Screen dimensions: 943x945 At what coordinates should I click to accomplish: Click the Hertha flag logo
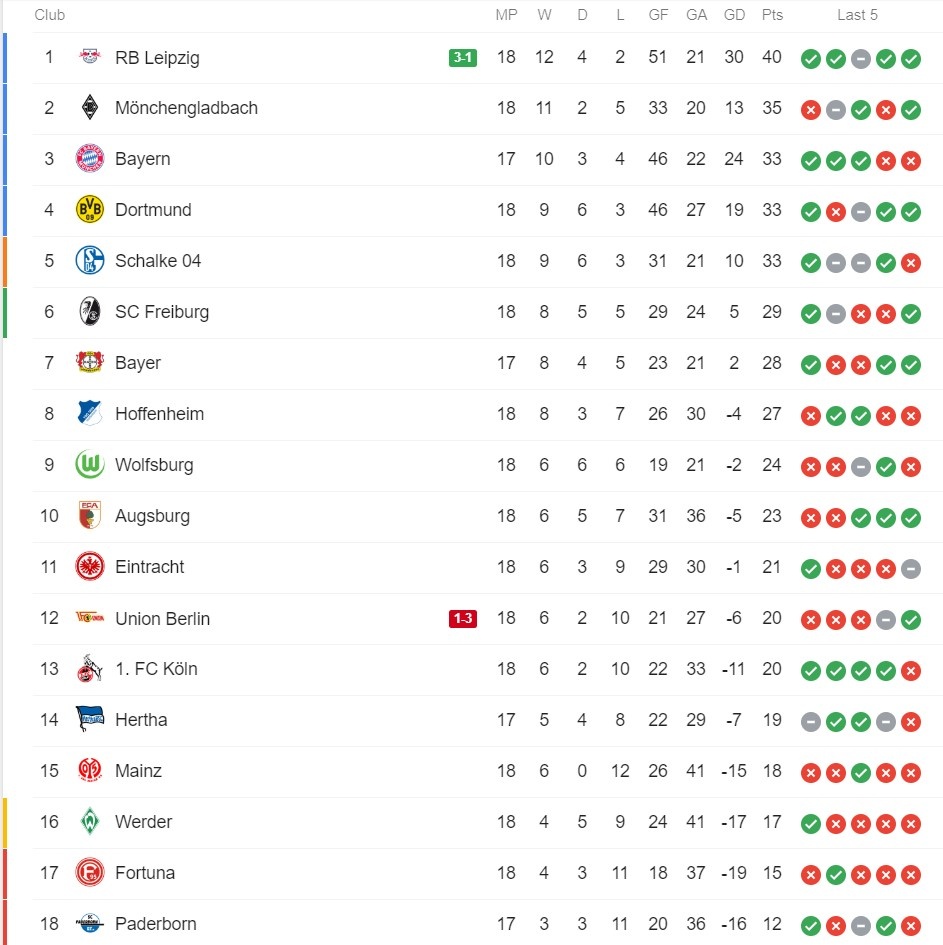click(x=89, y=719)
